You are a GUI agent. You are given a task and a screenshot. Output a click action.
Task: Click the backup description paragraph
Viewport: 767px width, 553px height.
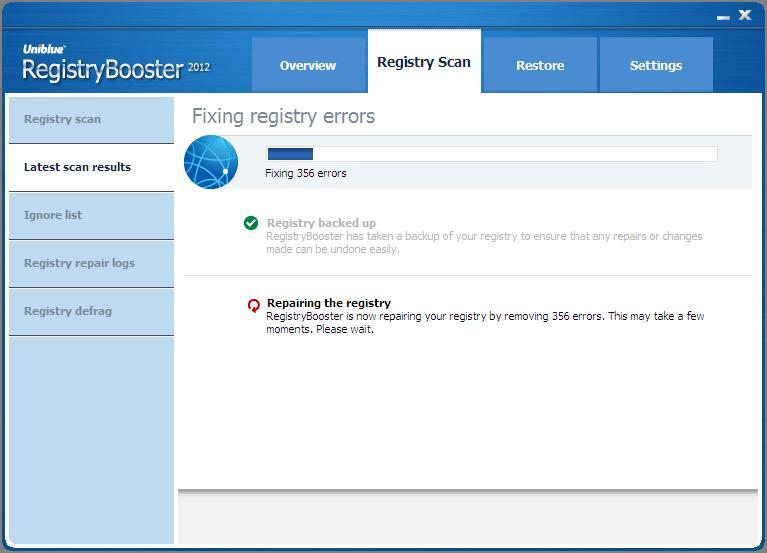click(x=484, y=243)
